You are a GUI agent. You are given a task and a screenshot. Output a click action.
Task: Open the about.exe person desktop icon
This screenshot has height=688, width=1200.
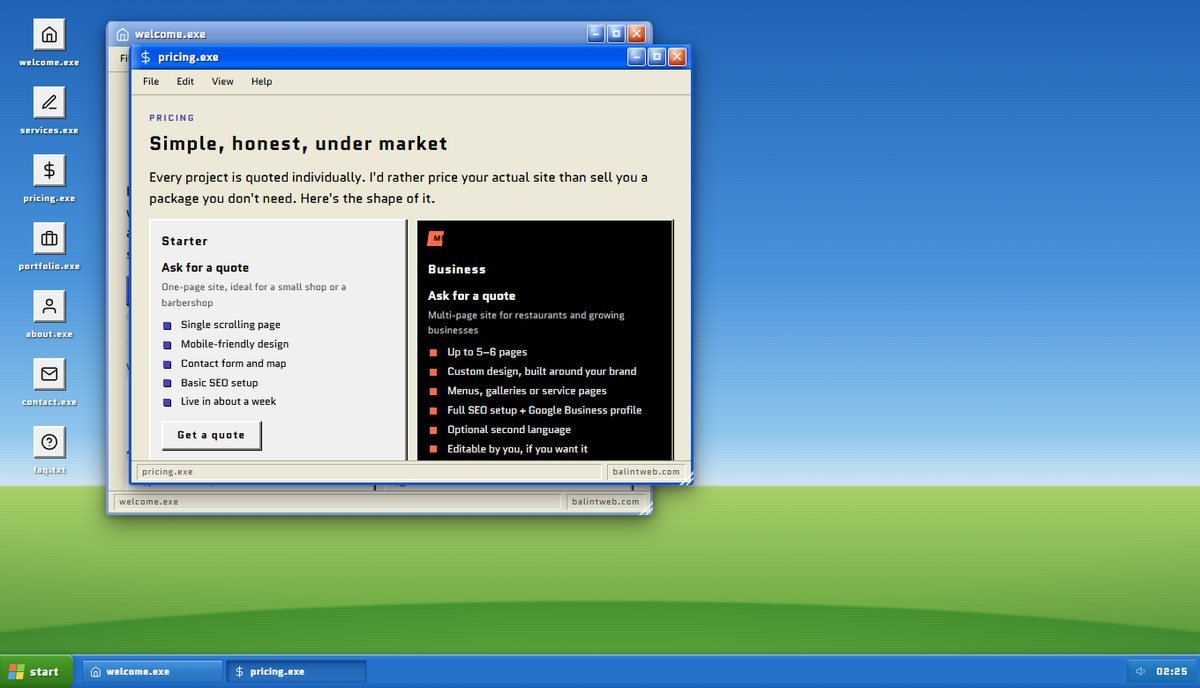pyautogui.click(x=49, y=315)
